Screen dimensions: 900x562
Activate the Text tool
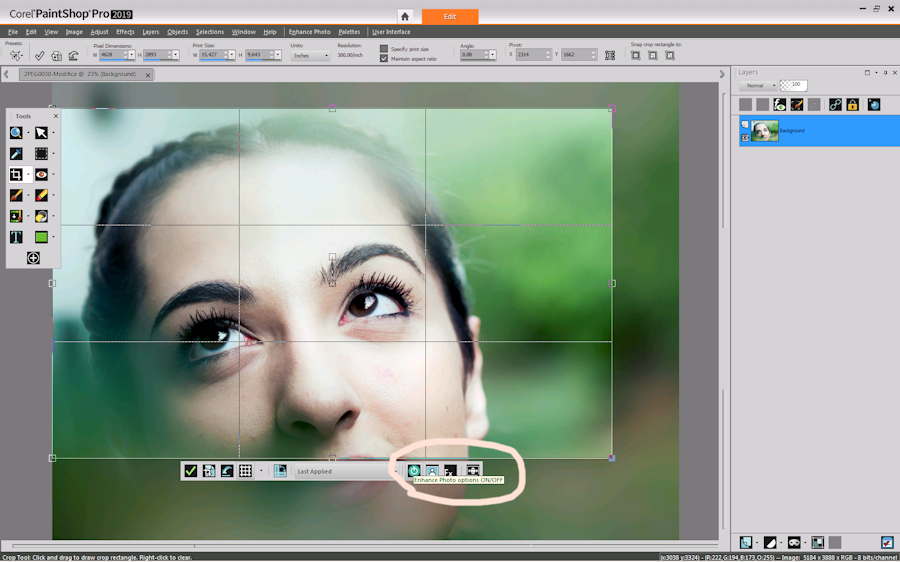coord(16,238)
